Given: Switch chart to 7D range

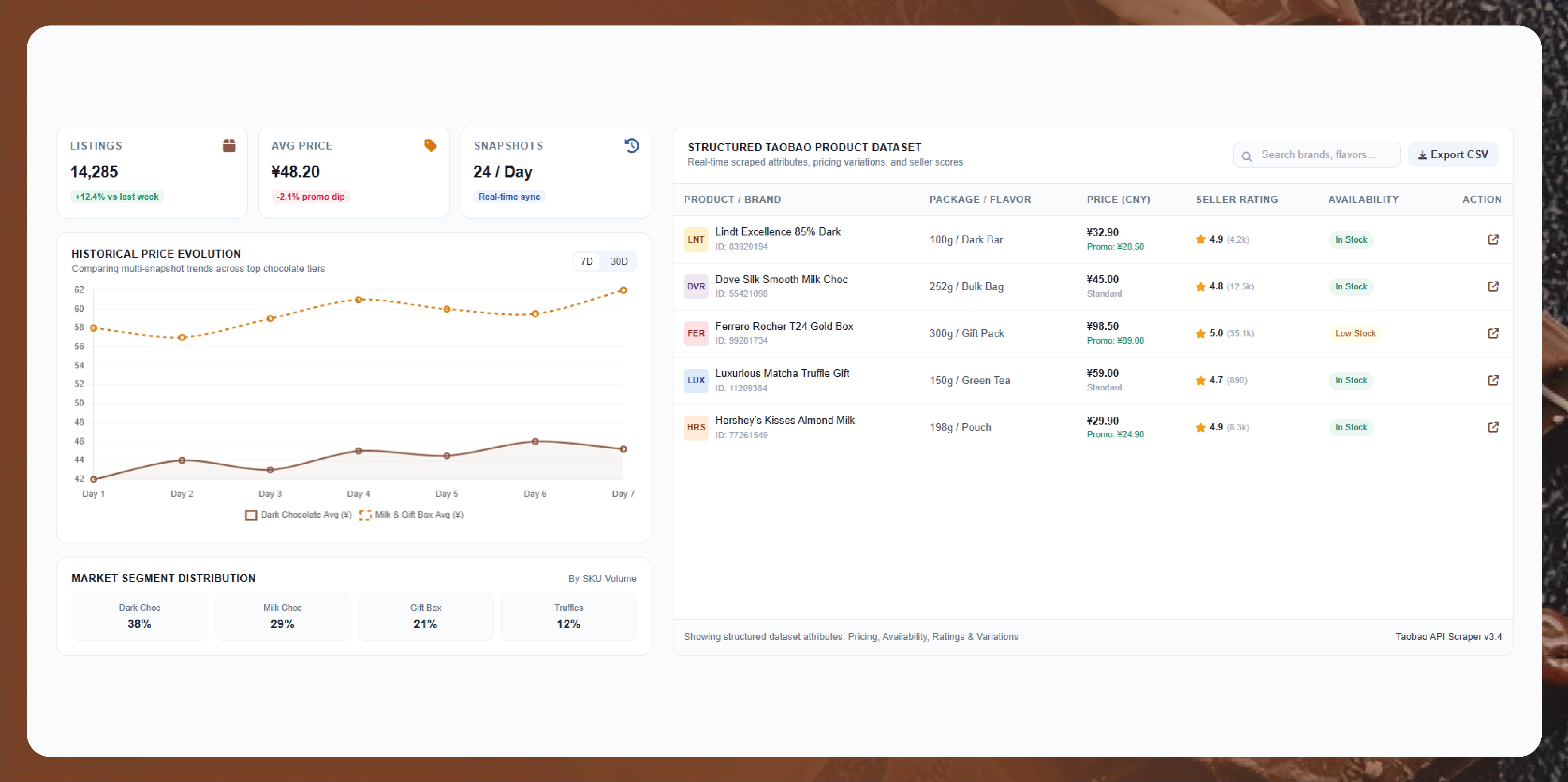Looking at the screenshot, I should tap(586, 261).
